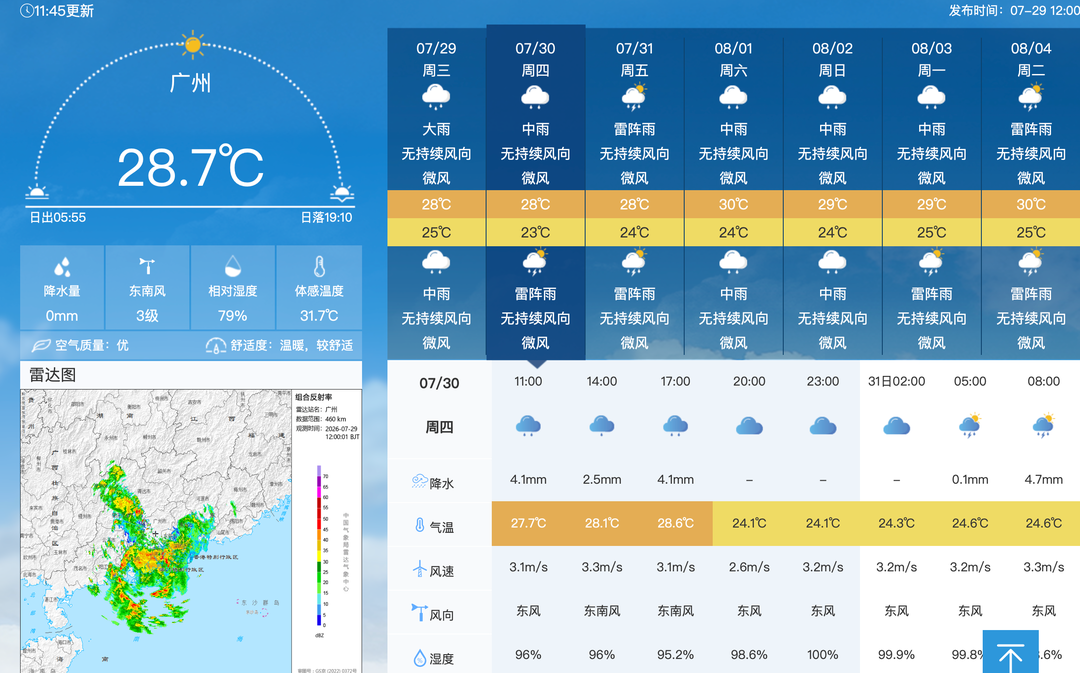This screenshot has height=673, width=1080.
Task: Select the 08/01 Saturday forecast tab
Action: [x=734, y=193]
